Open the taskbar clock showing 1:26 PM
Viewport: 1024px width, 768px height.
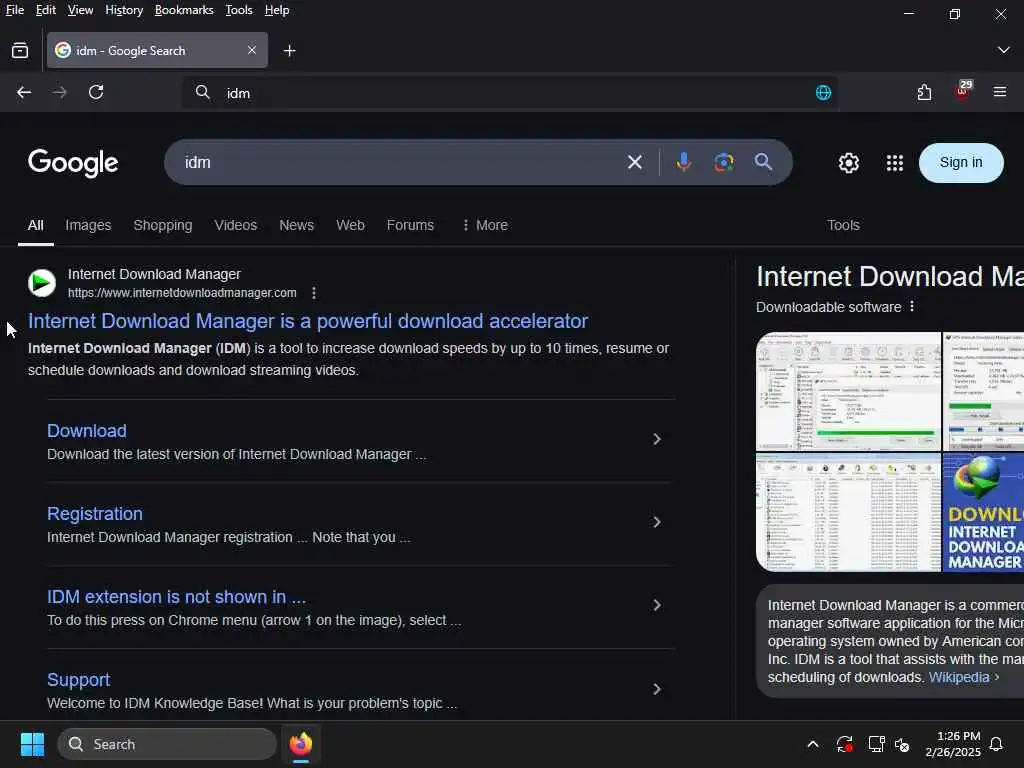[953, 744]
